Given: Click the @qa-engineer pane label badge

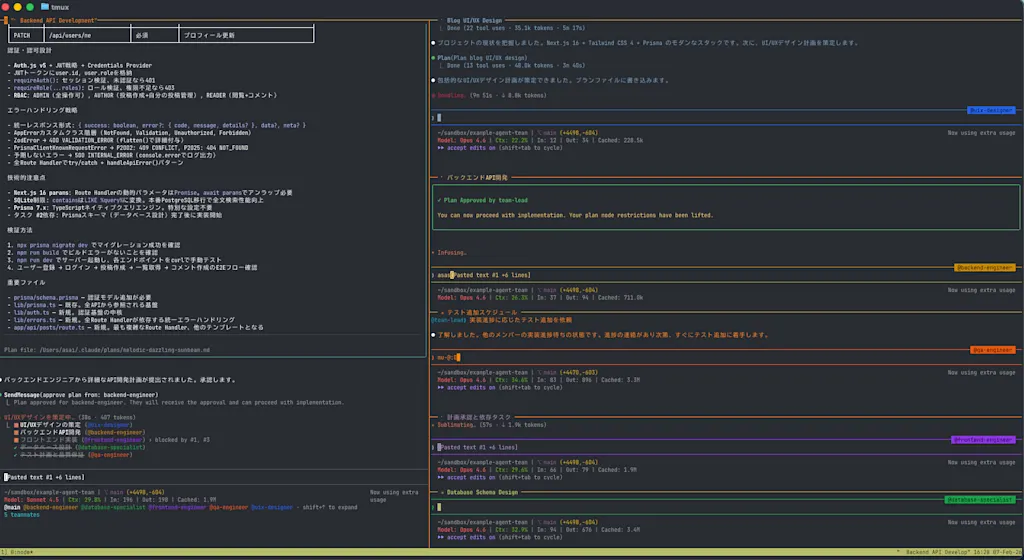Looking at the screenshot, I should click(x=993, y=350).
